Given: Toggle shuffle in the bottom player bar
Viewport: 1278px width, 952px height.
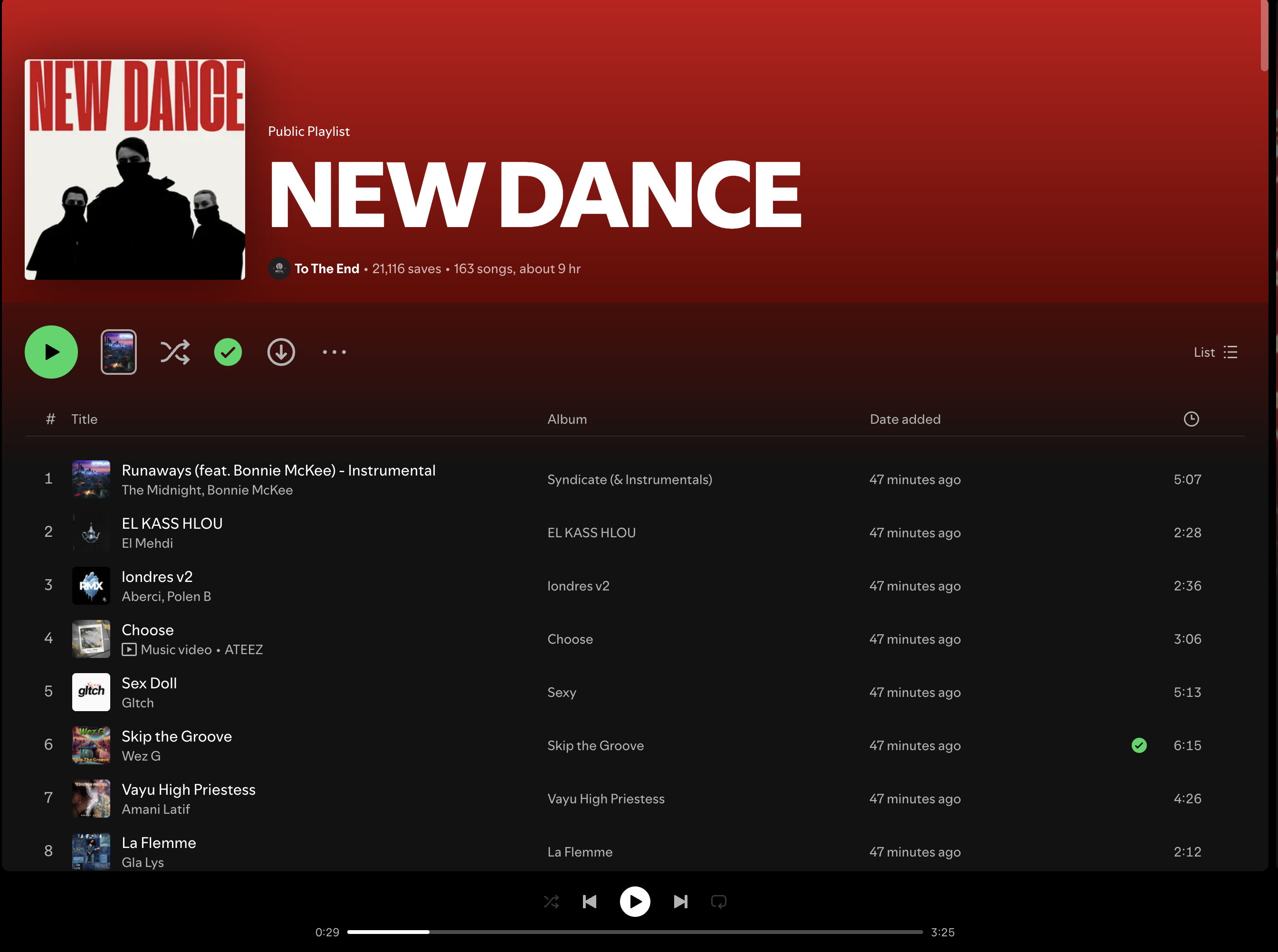Looking at the screenshot, I should [x=552, y=901].
